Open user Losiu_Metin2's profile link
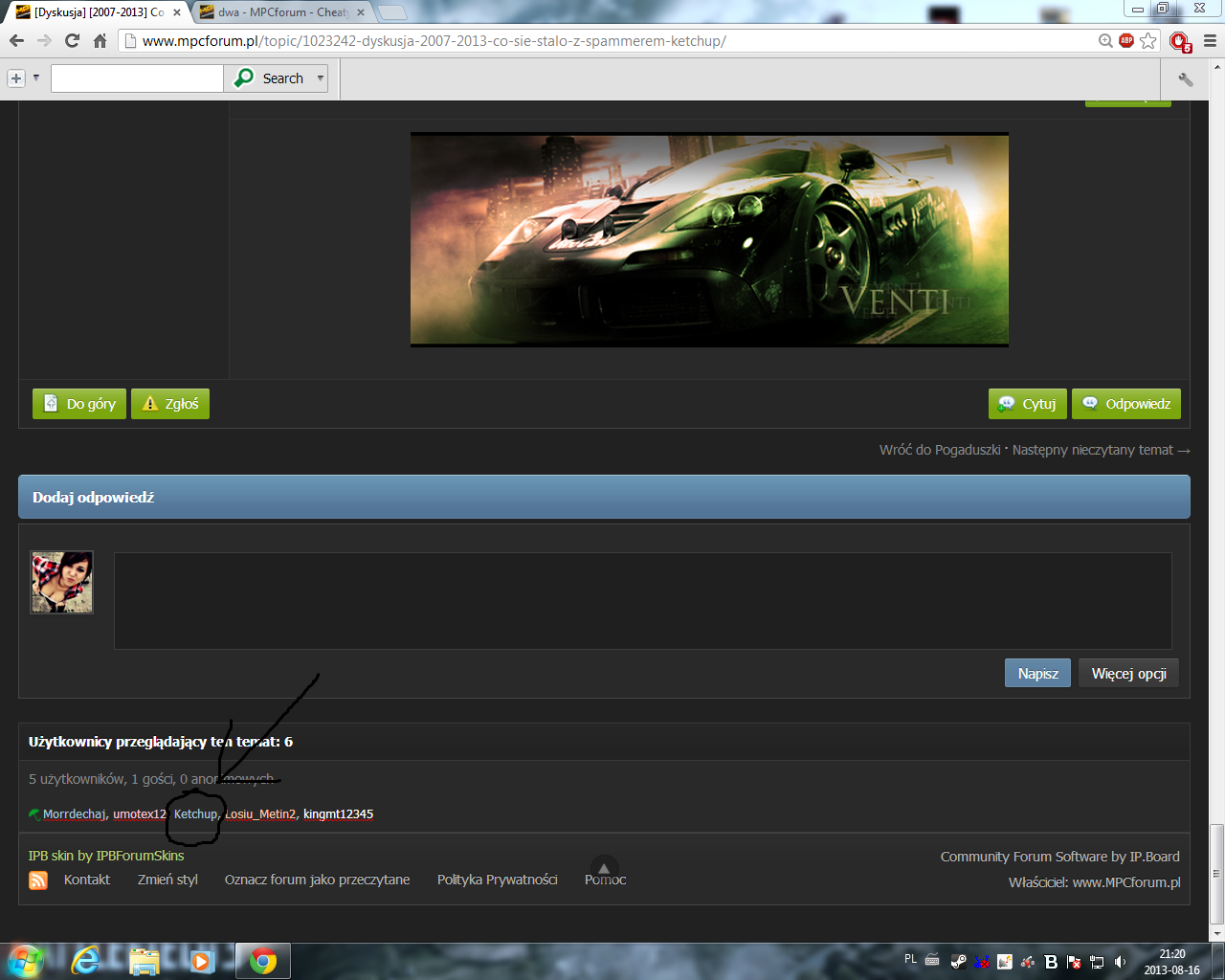The width and height of the screenshot is (1225, 980). tap(260, 814)
